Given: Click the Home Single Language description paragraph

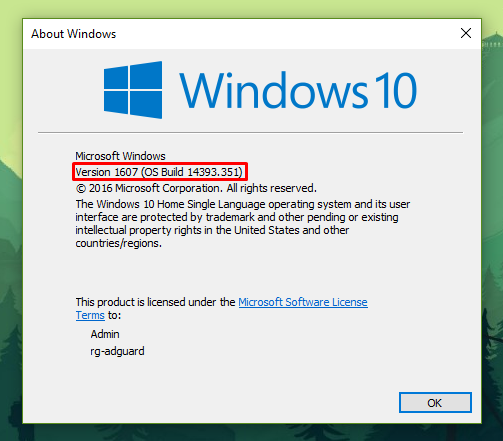Looking at the screenshot, I should (243, 224).
